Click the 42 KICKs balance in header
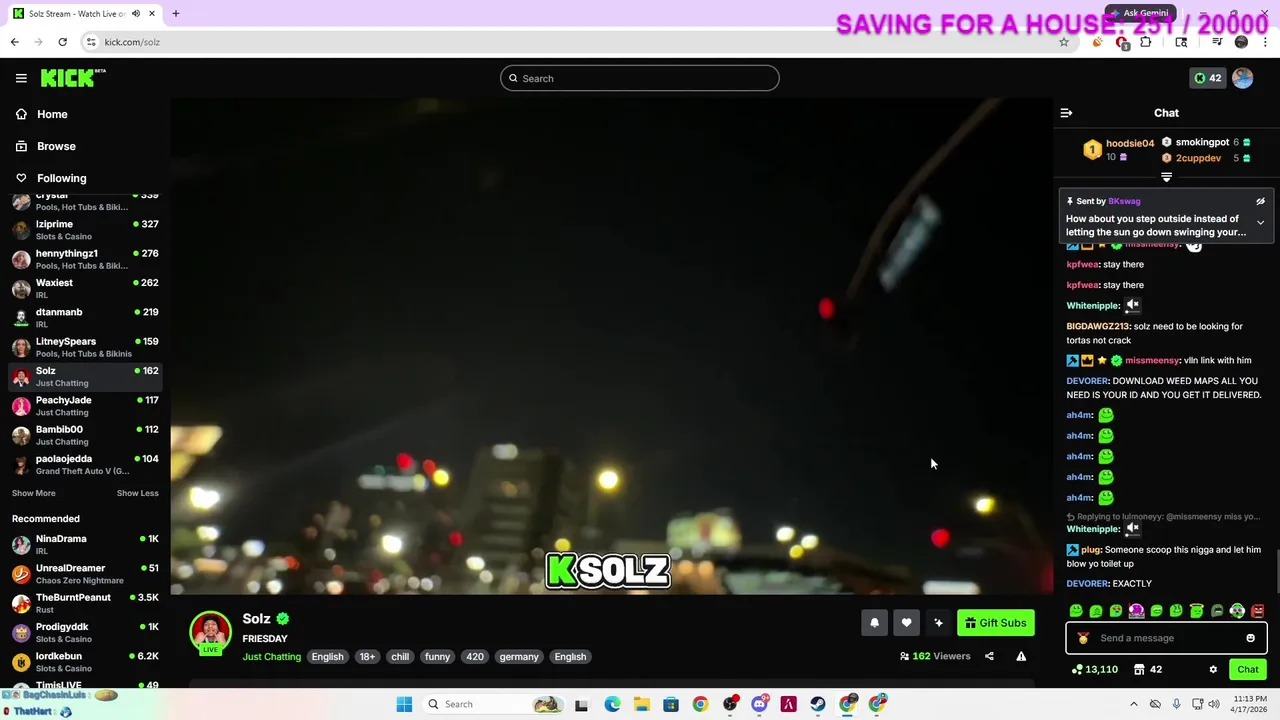 1208,78
